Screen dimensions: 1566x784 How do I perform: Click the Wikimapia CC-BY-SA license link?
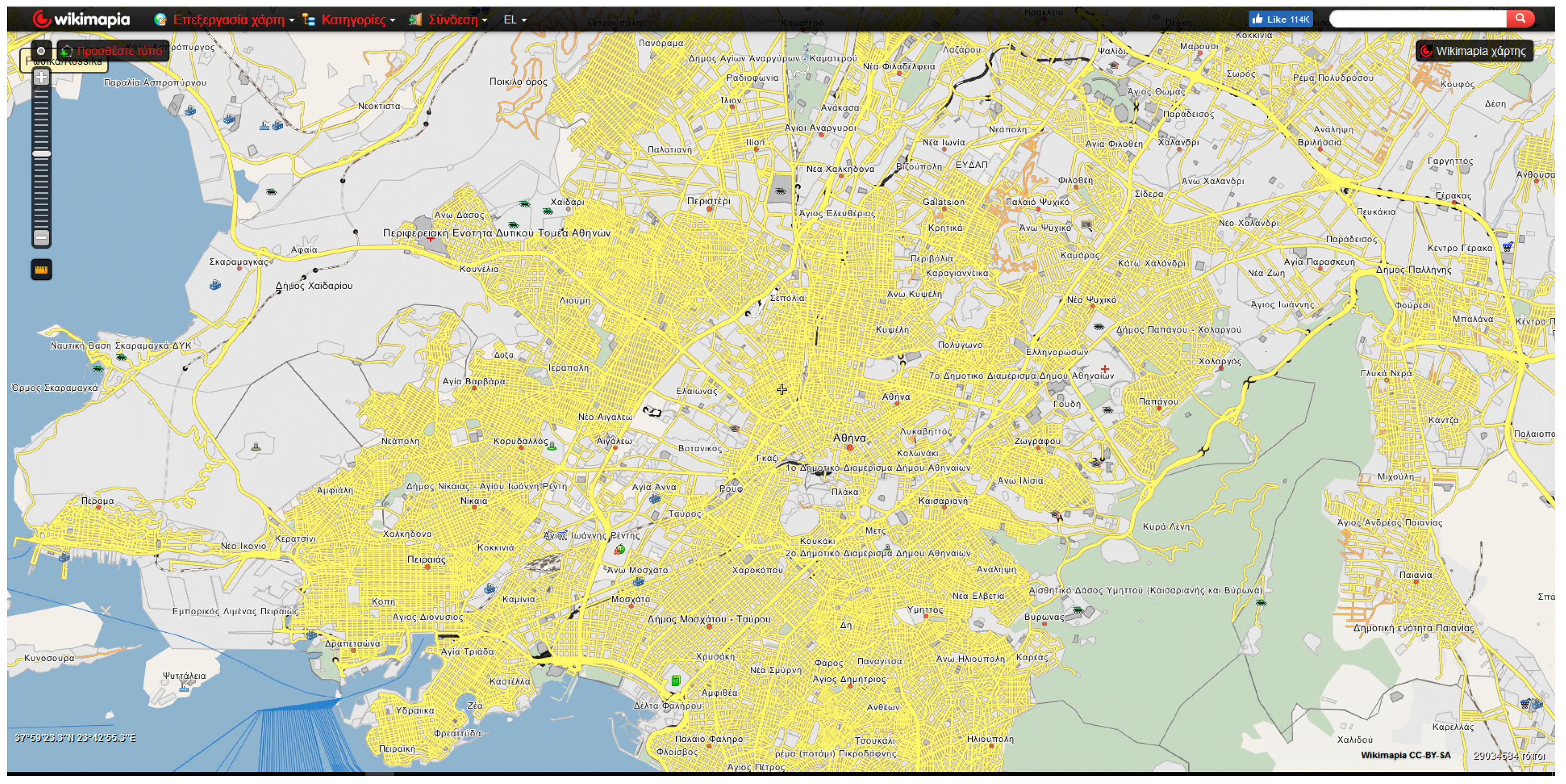(1406, 755)
